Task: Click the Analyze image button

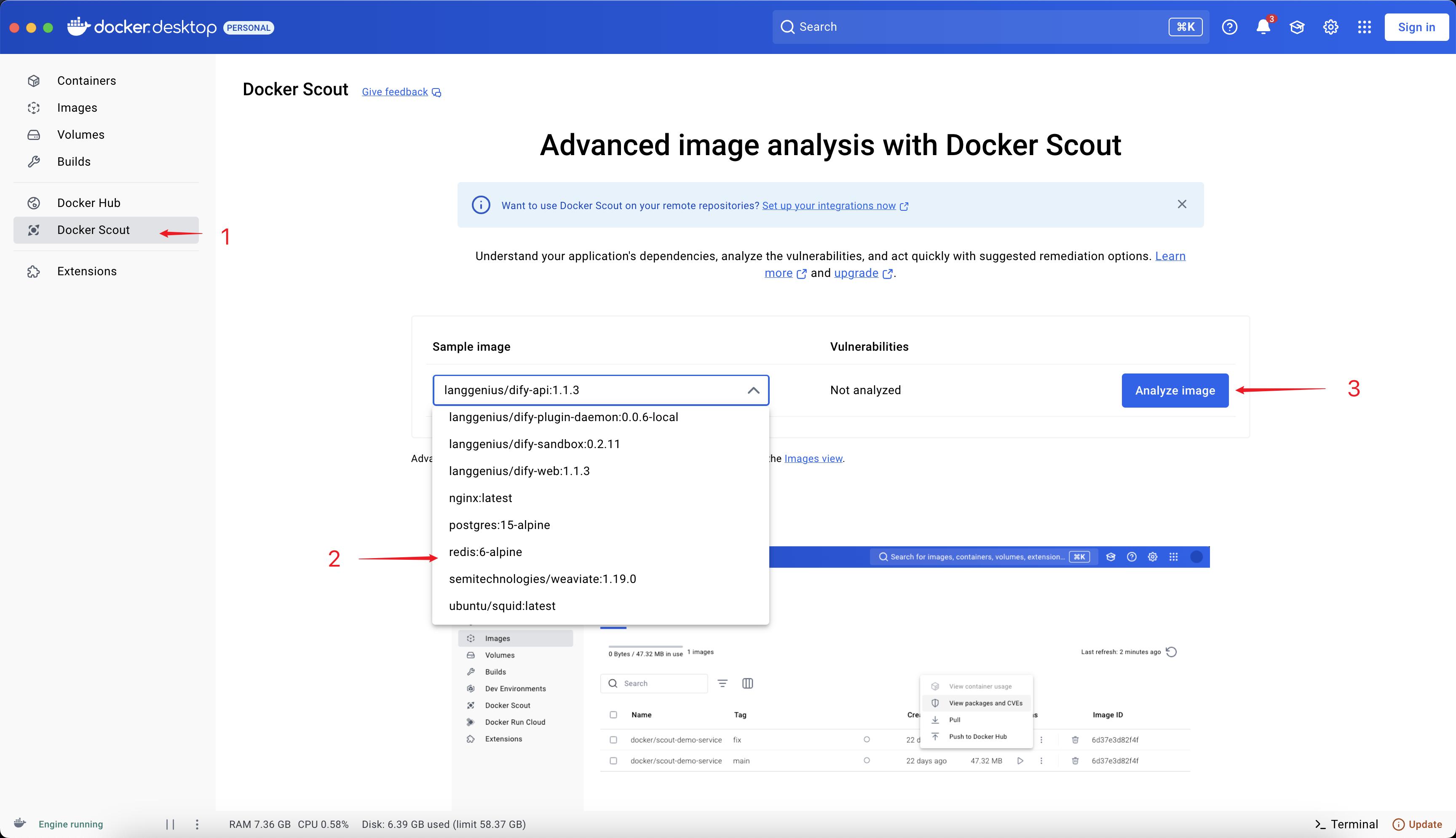Action: (1175, 391)
